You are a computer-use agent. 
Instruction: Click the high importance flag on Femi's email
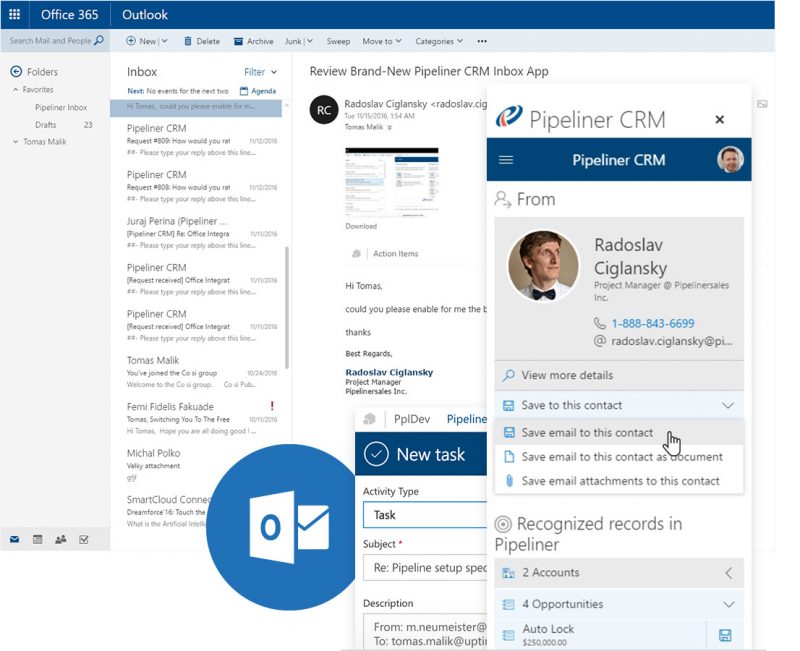272,406
